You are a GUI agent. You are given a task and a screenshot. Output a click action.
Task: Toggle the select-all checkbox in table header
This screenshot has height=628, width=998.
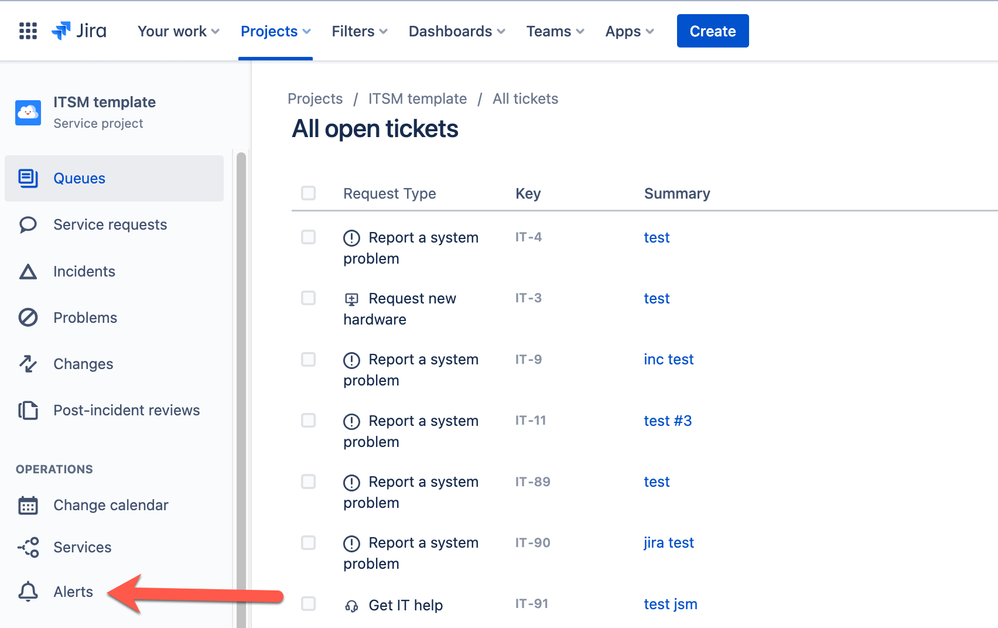308,193
